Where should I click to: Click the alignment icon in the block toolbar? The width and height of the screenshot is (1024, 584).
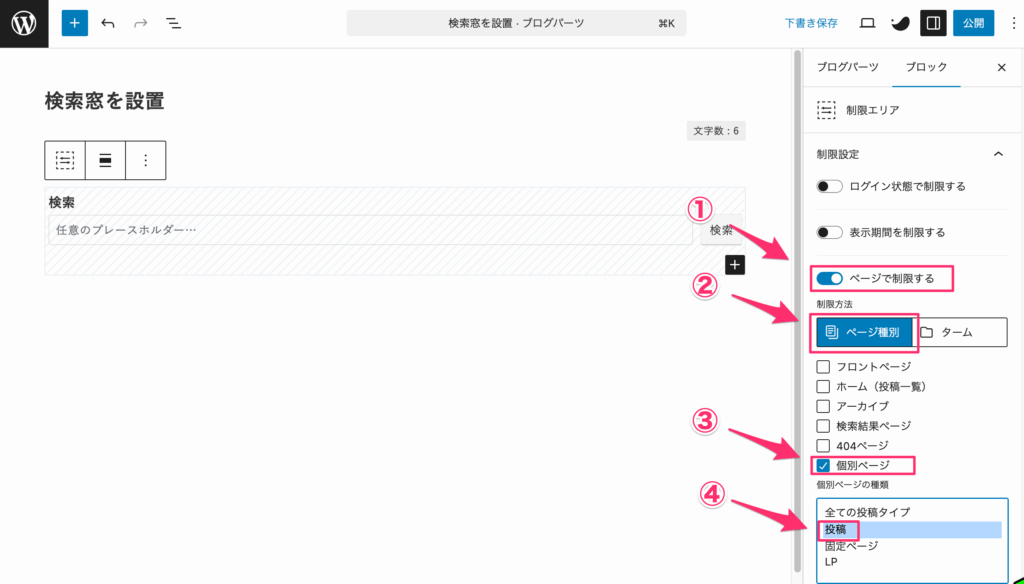pos(105,160)
